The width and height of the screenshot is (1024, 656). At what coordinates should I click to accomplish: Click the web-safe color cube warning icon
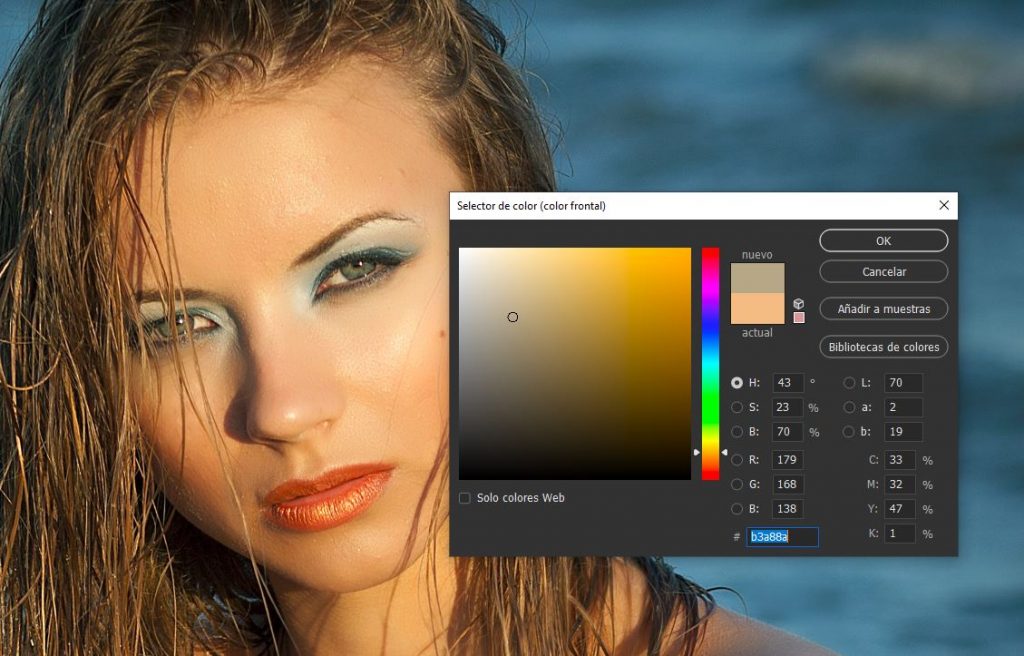(x=798, y=303)
